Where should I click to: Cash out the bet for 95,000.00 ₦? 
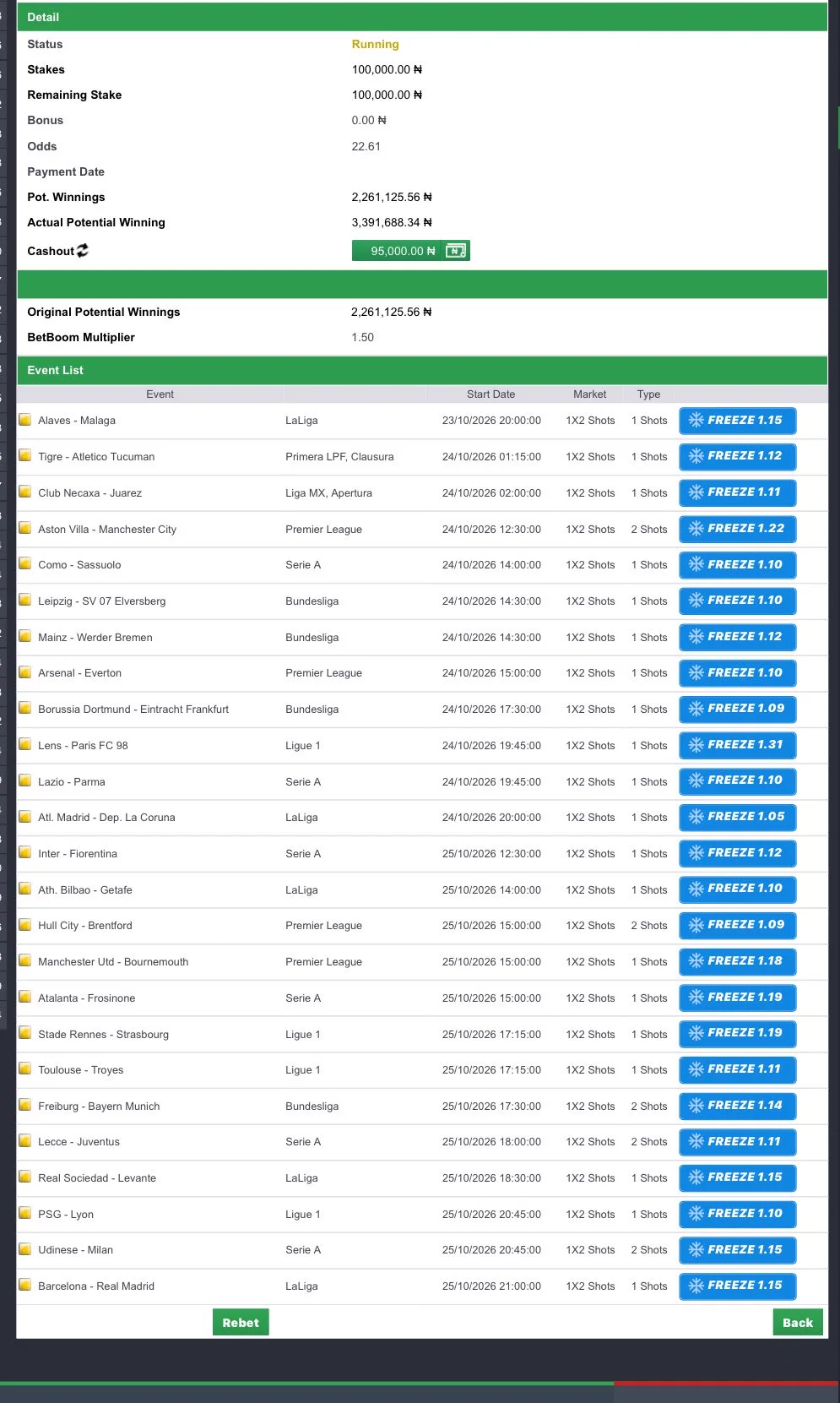tap(410, 251)
